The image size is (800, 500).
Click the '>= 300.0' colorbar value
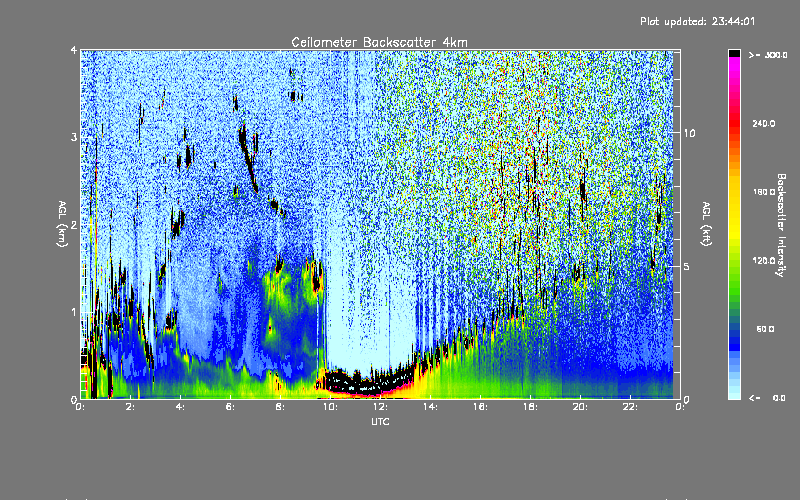click(768, 55)
